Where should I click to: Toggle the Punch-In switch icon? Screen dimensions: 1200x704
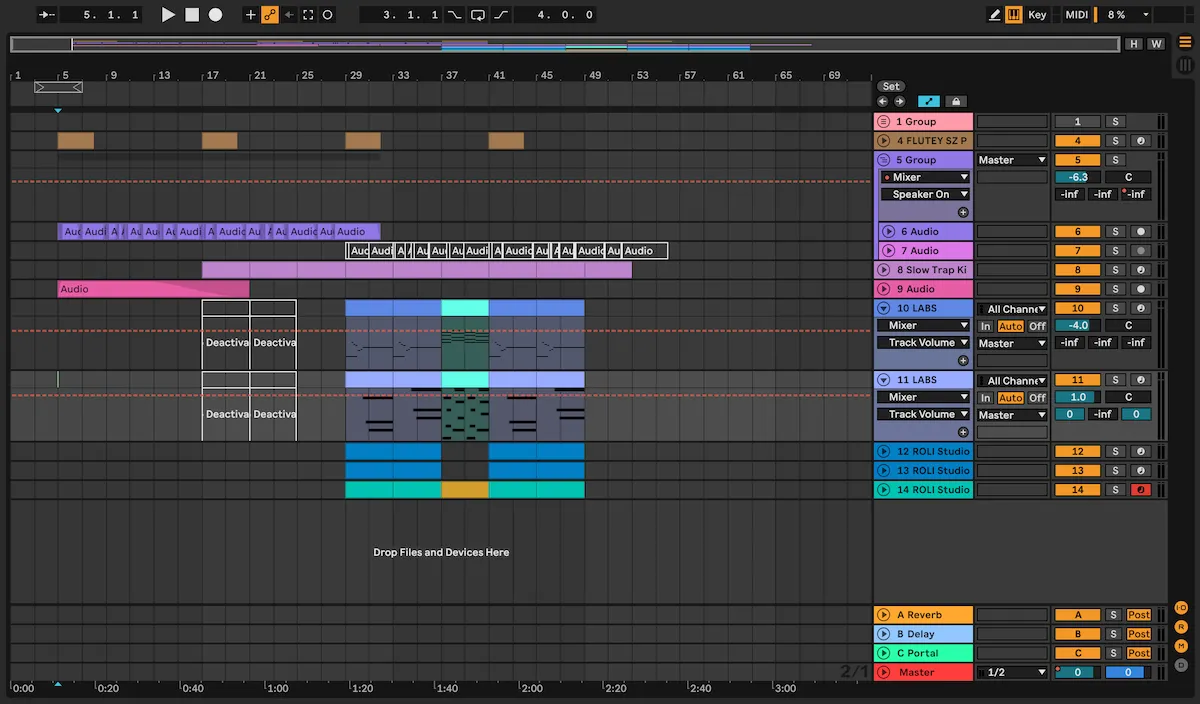point(455,15)
